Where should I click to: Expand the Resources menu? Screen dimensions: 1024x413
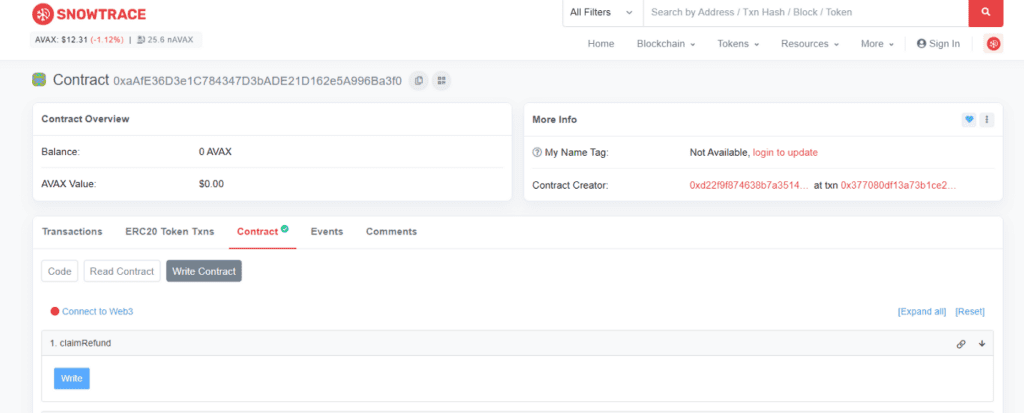[810, 44]
